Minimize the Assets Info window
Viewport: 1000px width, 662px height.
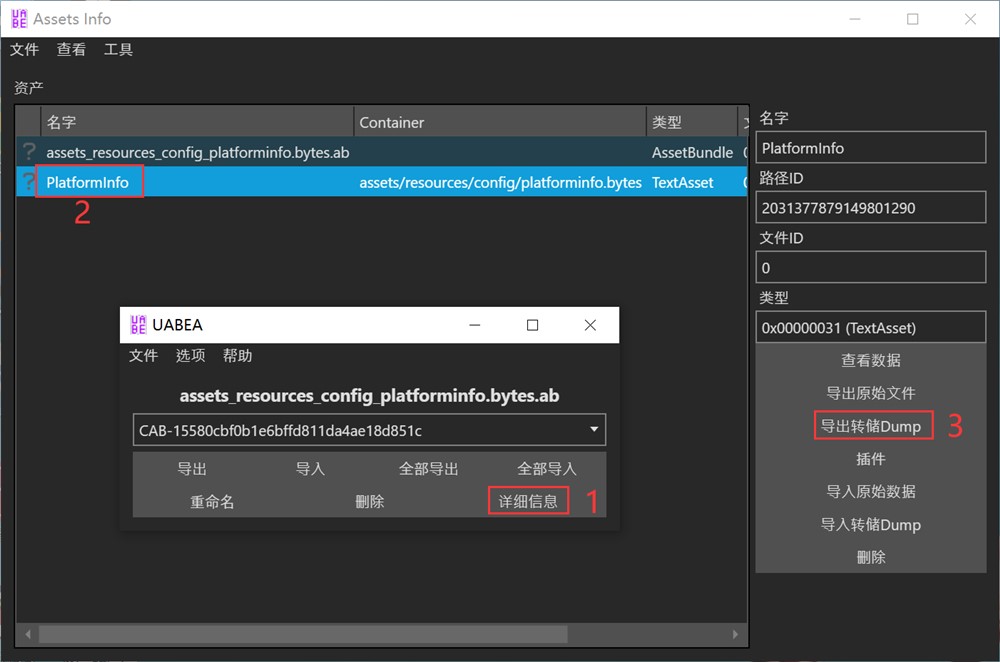click(855, 19)
